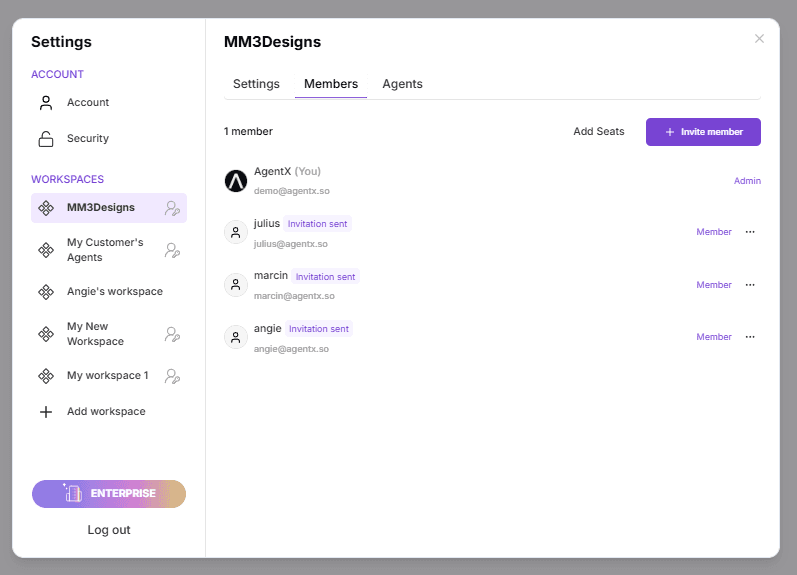Open angie's Member role dropdown
The width and height of the screenshot is (797, 575).
tap(714, 337)
